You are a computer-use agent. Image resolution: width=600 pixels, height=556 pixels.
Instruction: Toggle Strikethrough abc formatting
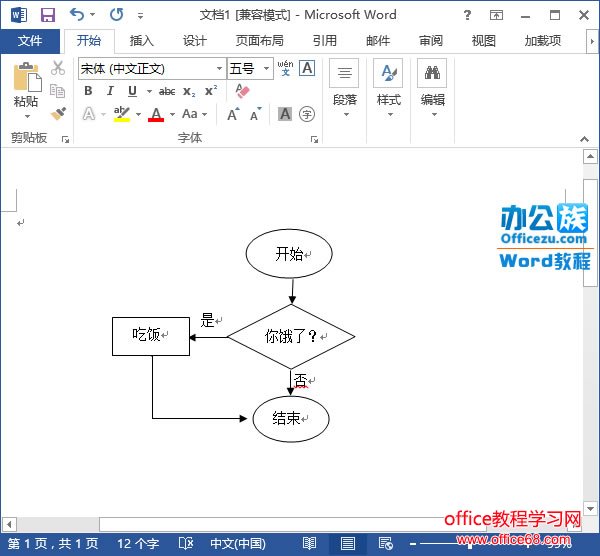167,91
